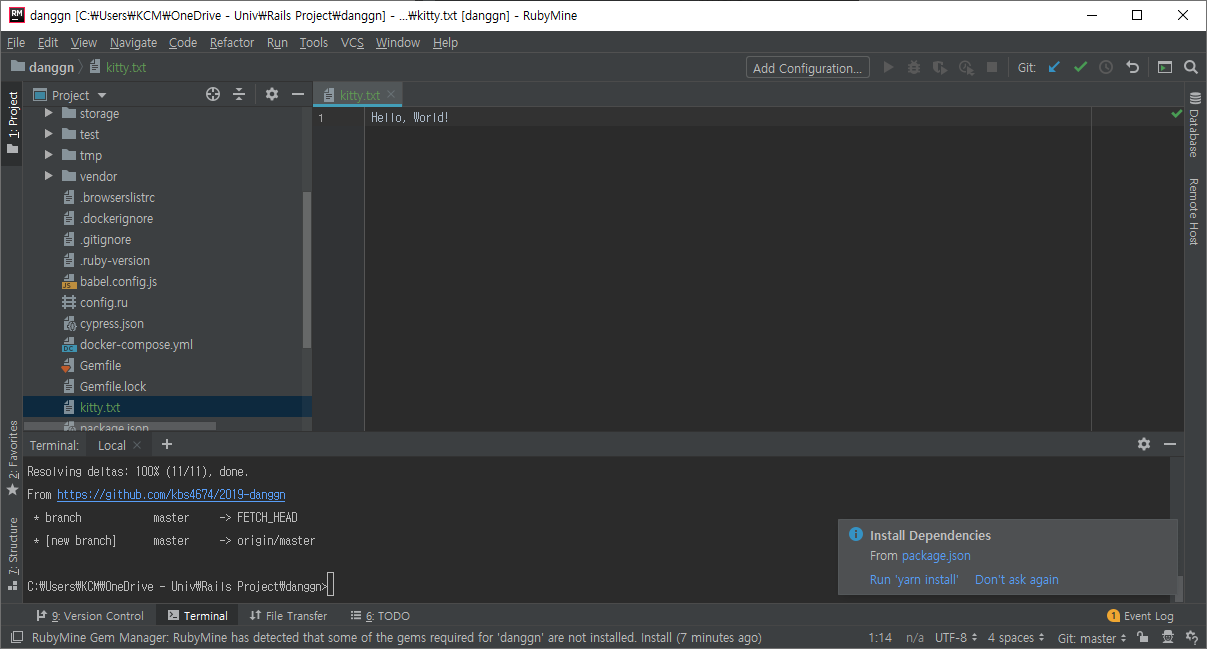
Task: Open Terminal panel settings gear
Action: coord(1144,444)
